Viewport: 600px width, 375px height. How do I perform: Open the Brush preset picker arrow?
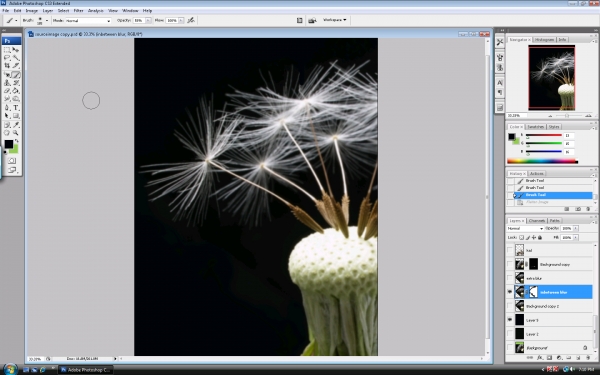47,21
